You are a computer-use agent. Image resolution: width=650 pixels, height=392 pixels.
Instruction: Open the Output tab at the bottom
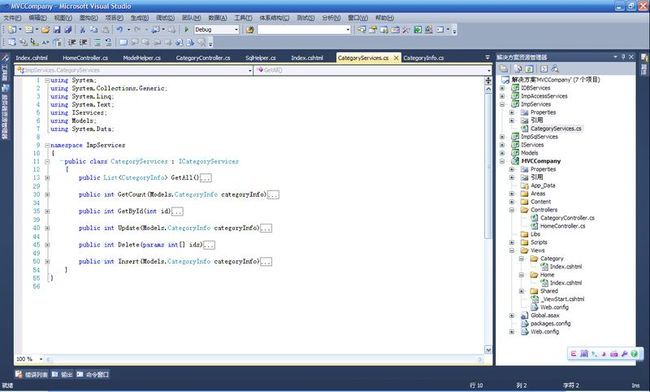[62, 375]
